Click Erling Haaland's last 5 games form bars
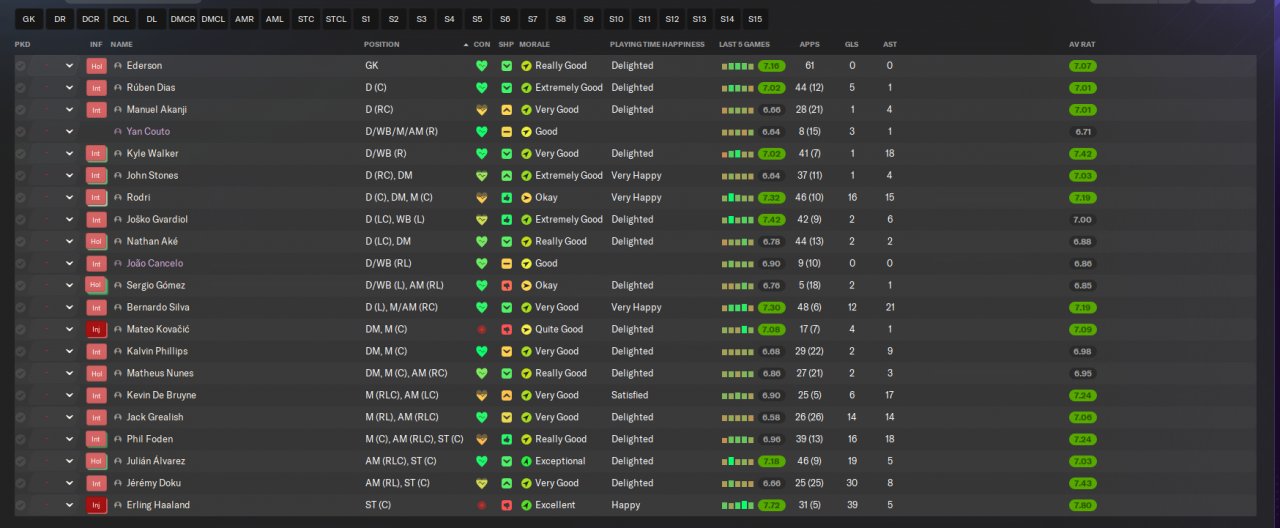The height and width of the screenshot is (528, 1280). tap(737, 506)
